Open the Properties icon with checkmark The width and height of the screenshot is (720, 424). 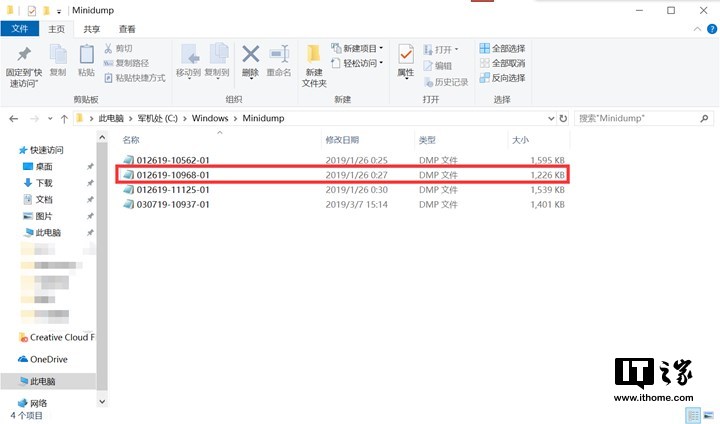click(x=405, y=59)
